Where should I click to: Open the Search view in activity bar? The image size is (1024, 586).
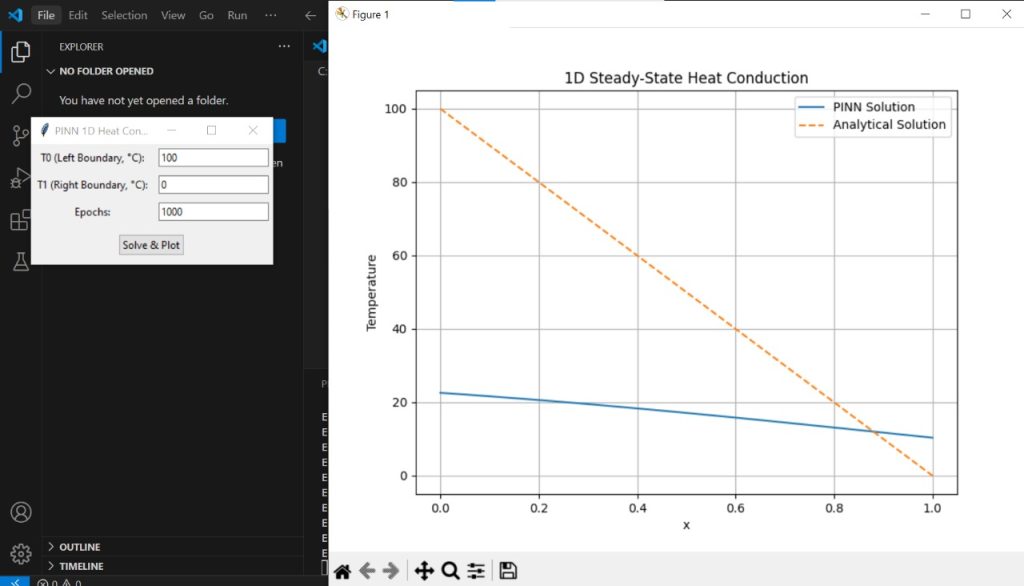tap(20, 94)
